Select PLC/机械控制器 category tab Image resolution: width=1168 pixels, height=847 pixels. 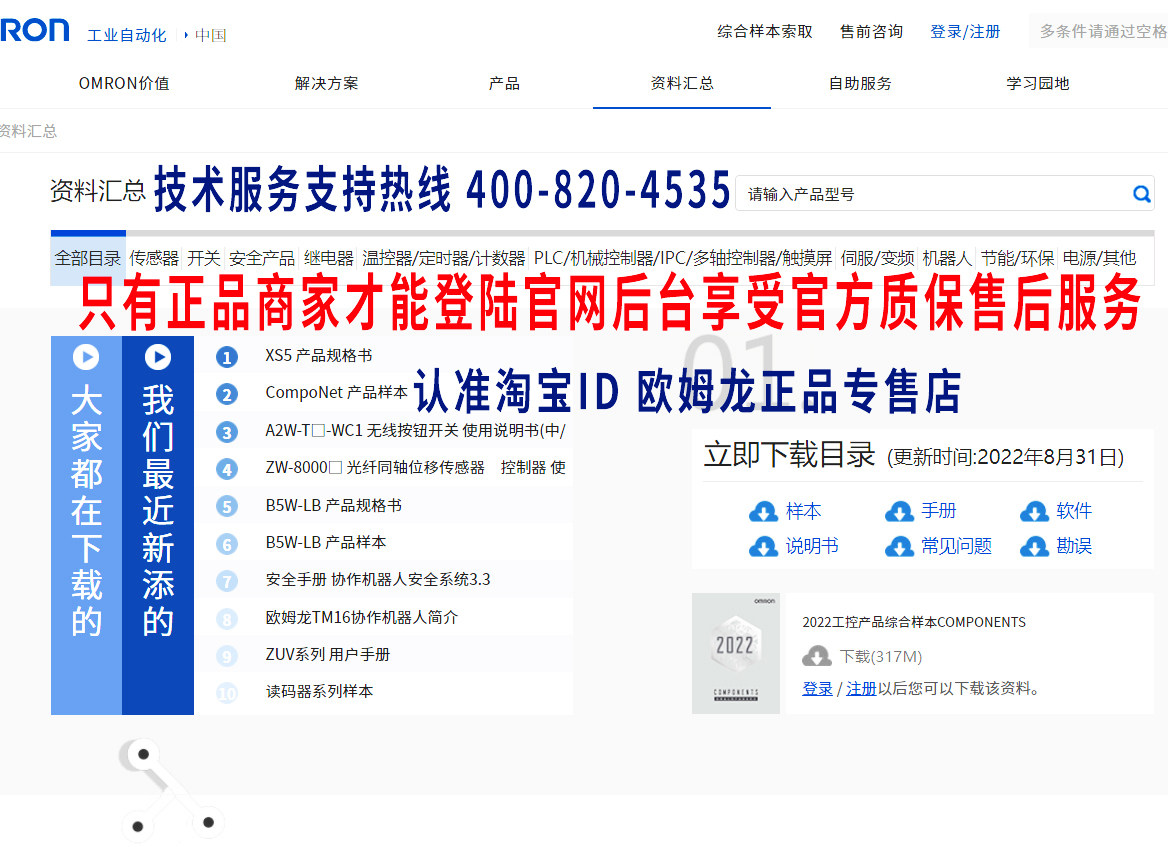coord(683,258)
